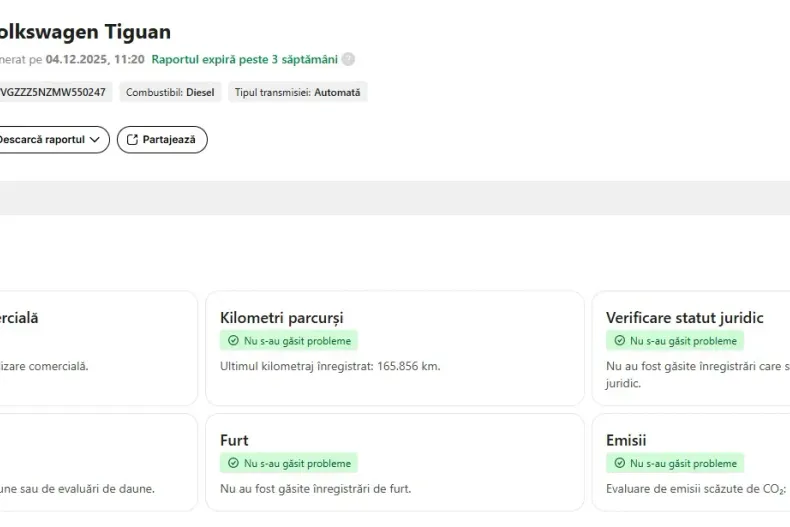Click the checkmark icon under the Furt heading
Screen dimensions: 790x527
pyautogui.click(x=233, y=464)
